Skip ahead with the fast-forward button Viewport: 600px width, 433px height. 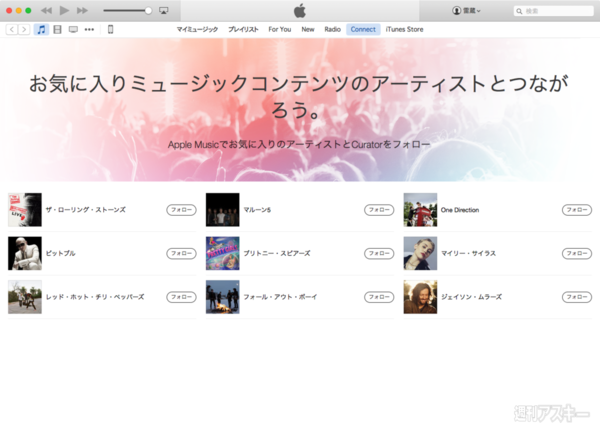[x=82, y=11]
